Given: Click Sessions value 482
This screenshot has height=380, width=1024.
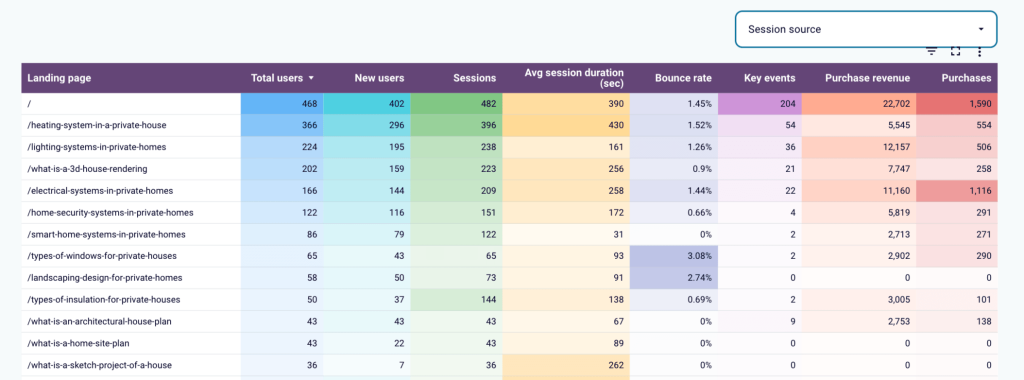Looking at the screenshot, I should (x=488, y=104).
